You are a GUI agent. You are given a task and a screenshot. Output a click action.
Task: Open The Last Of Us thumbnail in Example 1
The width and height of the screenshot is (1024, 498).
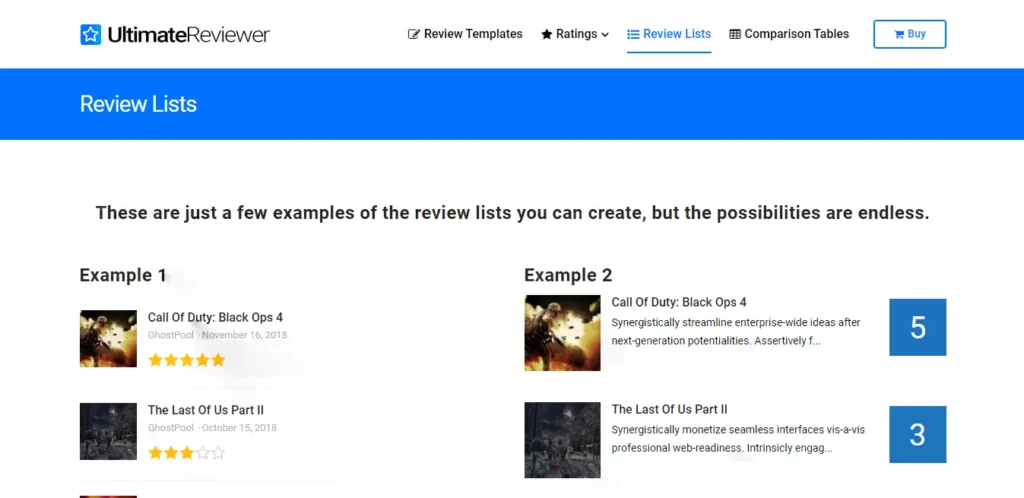(108, 431)
